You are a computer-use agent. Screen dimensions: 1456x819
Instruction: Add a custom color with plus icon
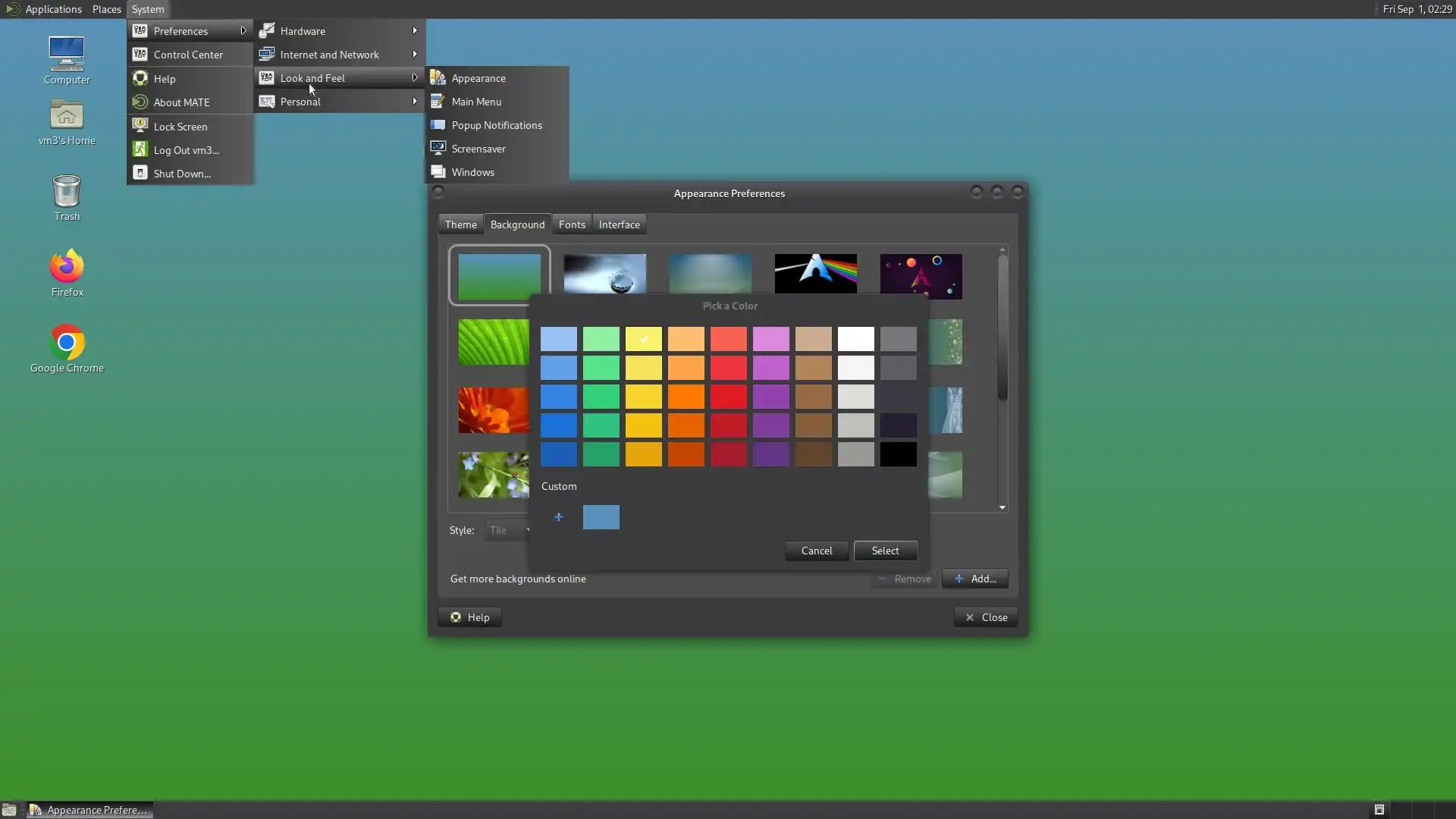559,517
